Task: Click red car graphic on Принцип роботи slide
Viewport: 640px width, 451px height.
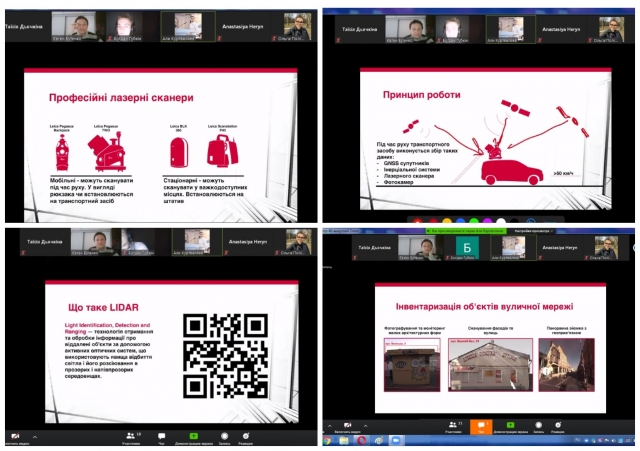Action: [512, 171]
